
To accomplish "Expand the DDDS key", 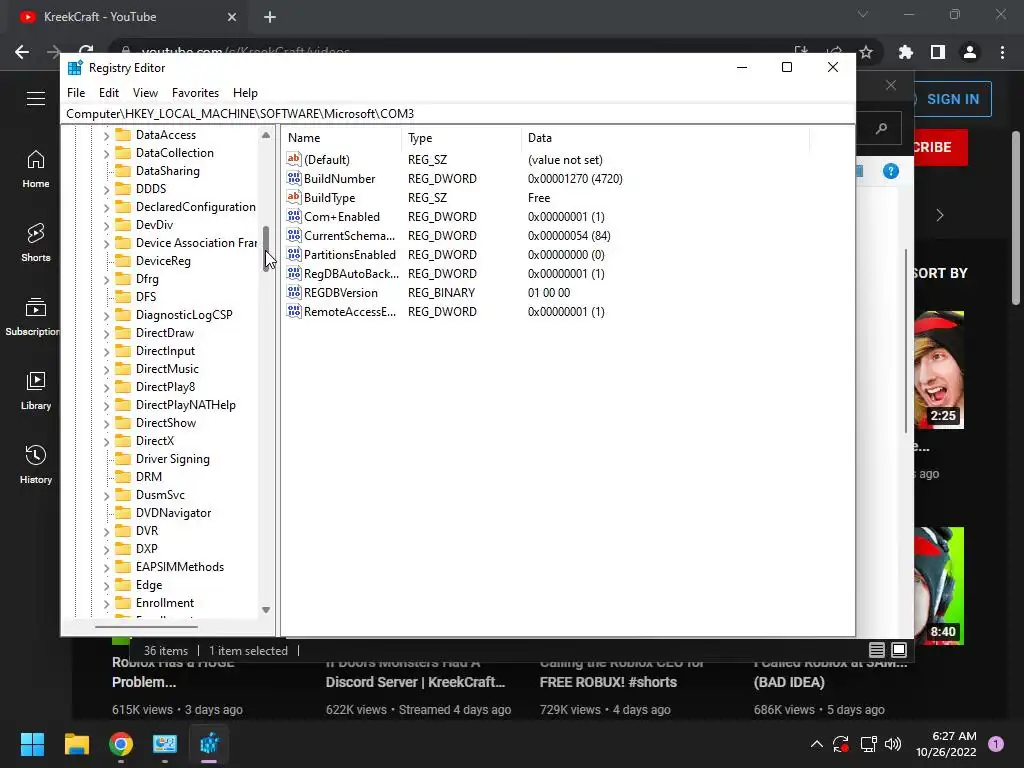I will click(x=106, y=189).
